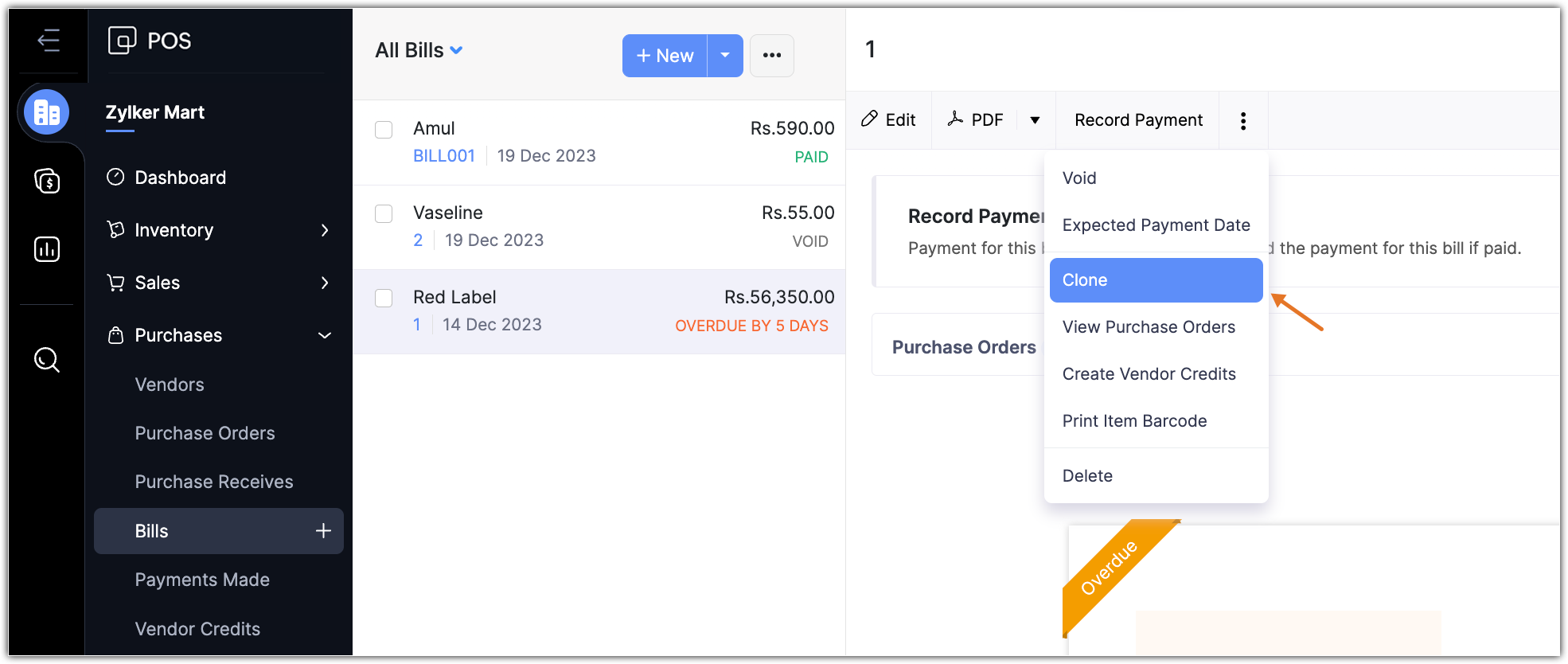This screenshot has width=1568, height=664.
Task: Expand the dropdown arrow beside New button
Action: [724, 56]
